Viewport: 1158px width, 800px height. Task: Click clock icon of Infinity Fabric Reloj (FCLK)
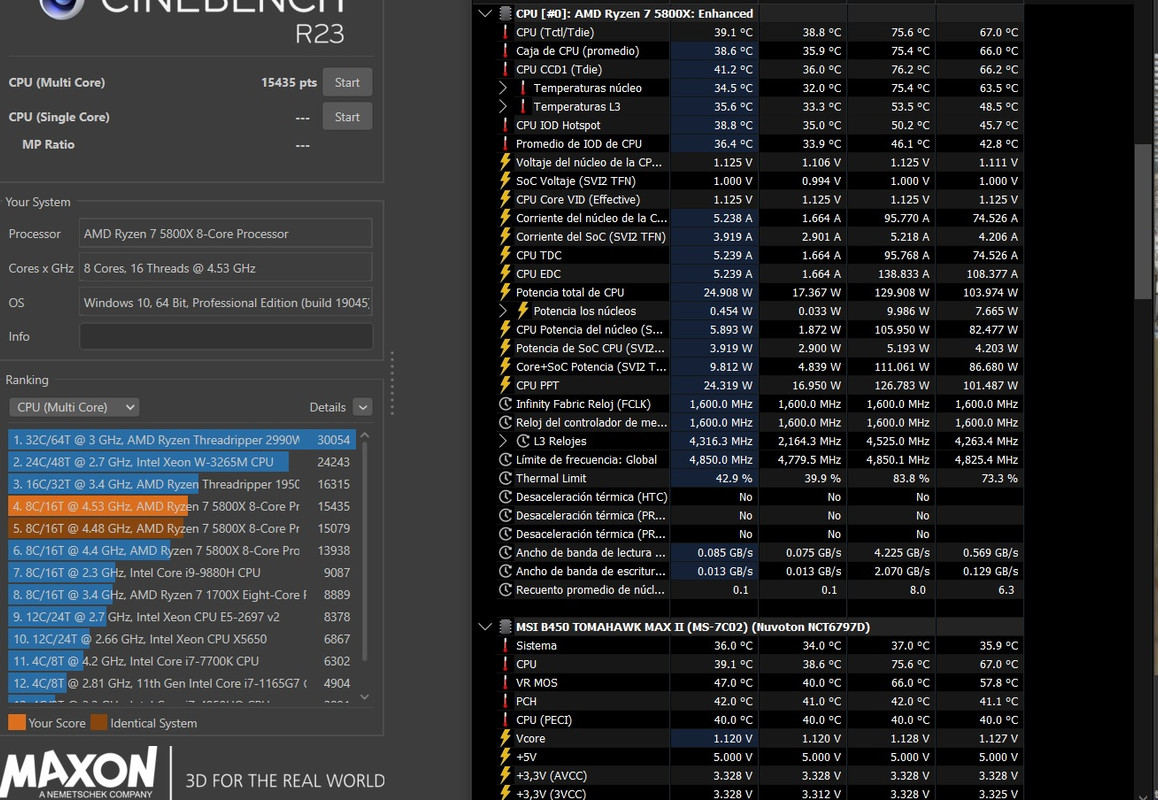coord(505,404)
